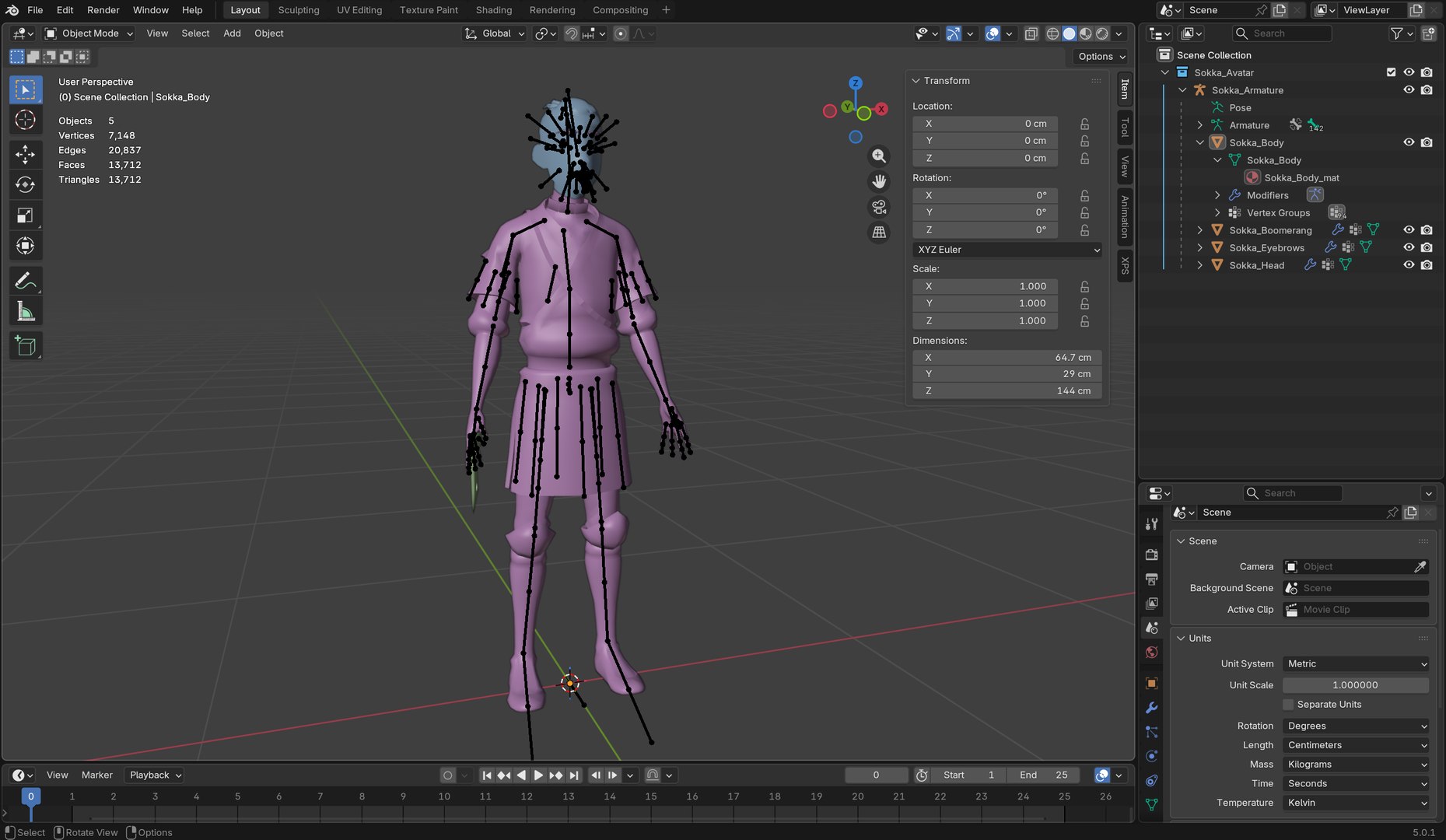Image resolution: width=1446 pixels, height=840 pixels.
Task: Open the Modifiers properties tab icon
Action: tap(1151, 708)
